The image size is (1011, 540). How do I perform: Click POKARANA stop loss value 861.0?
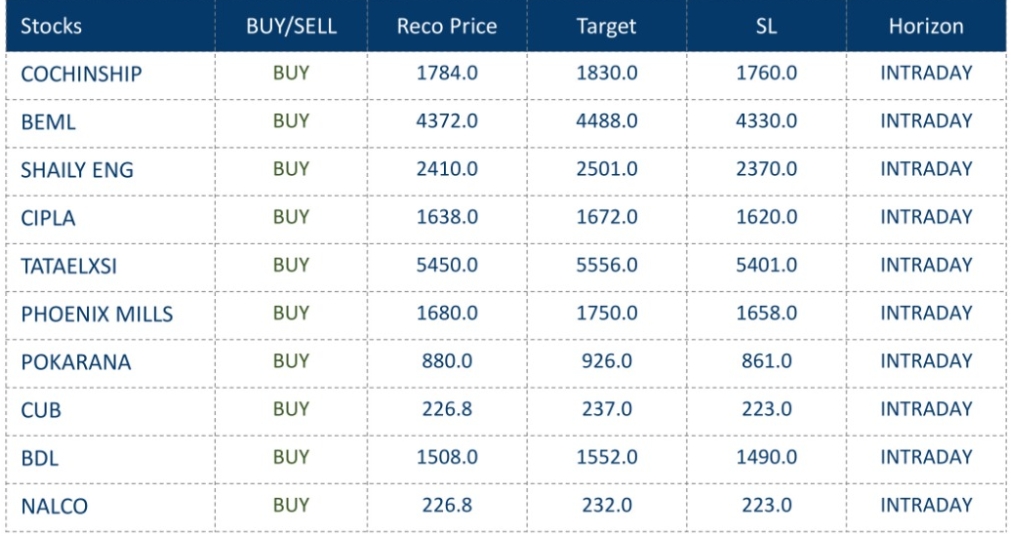pyautogui.click(x=767, y=361)
